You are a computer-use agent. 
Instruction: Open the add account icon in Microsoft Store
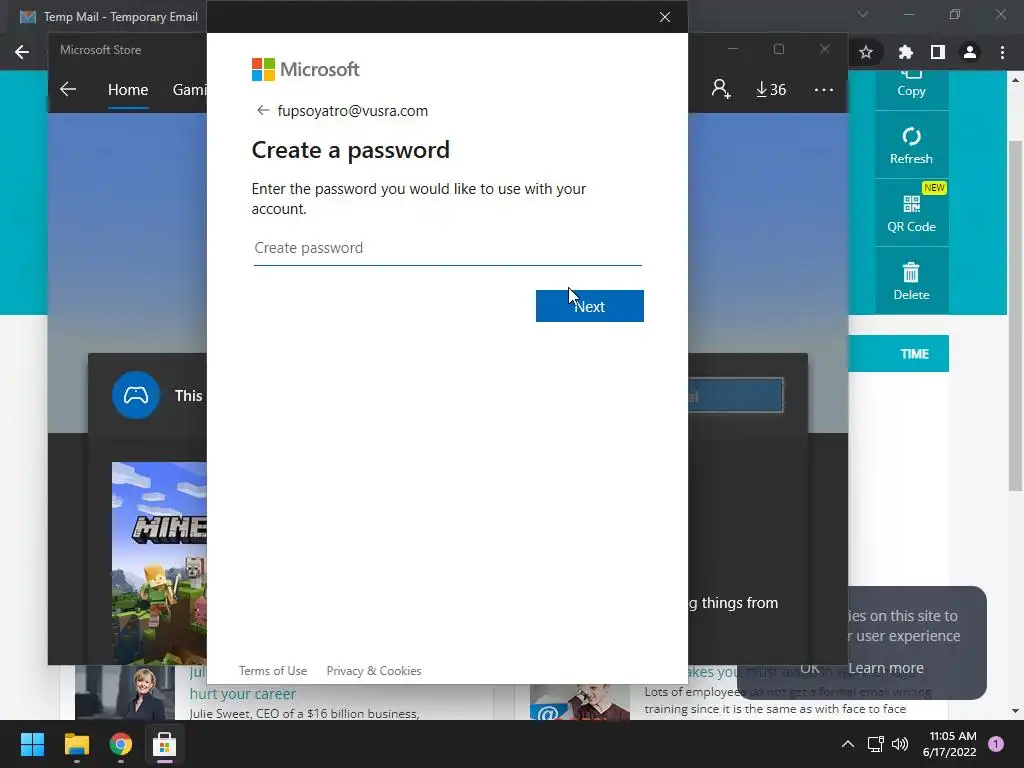tap(721, 89)
